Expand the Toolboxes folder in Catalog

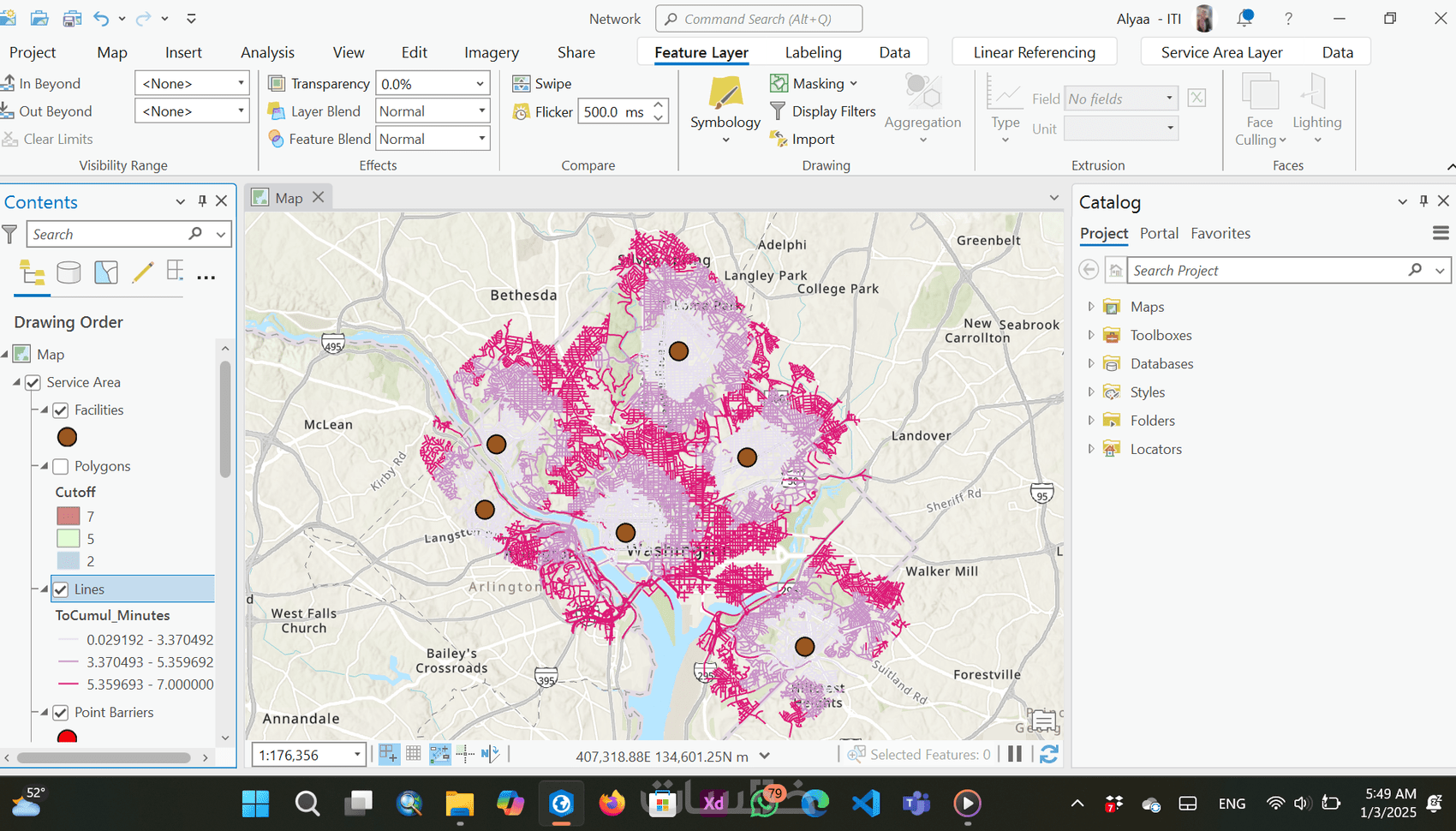pyautogui.click(x=1091, y=335)
